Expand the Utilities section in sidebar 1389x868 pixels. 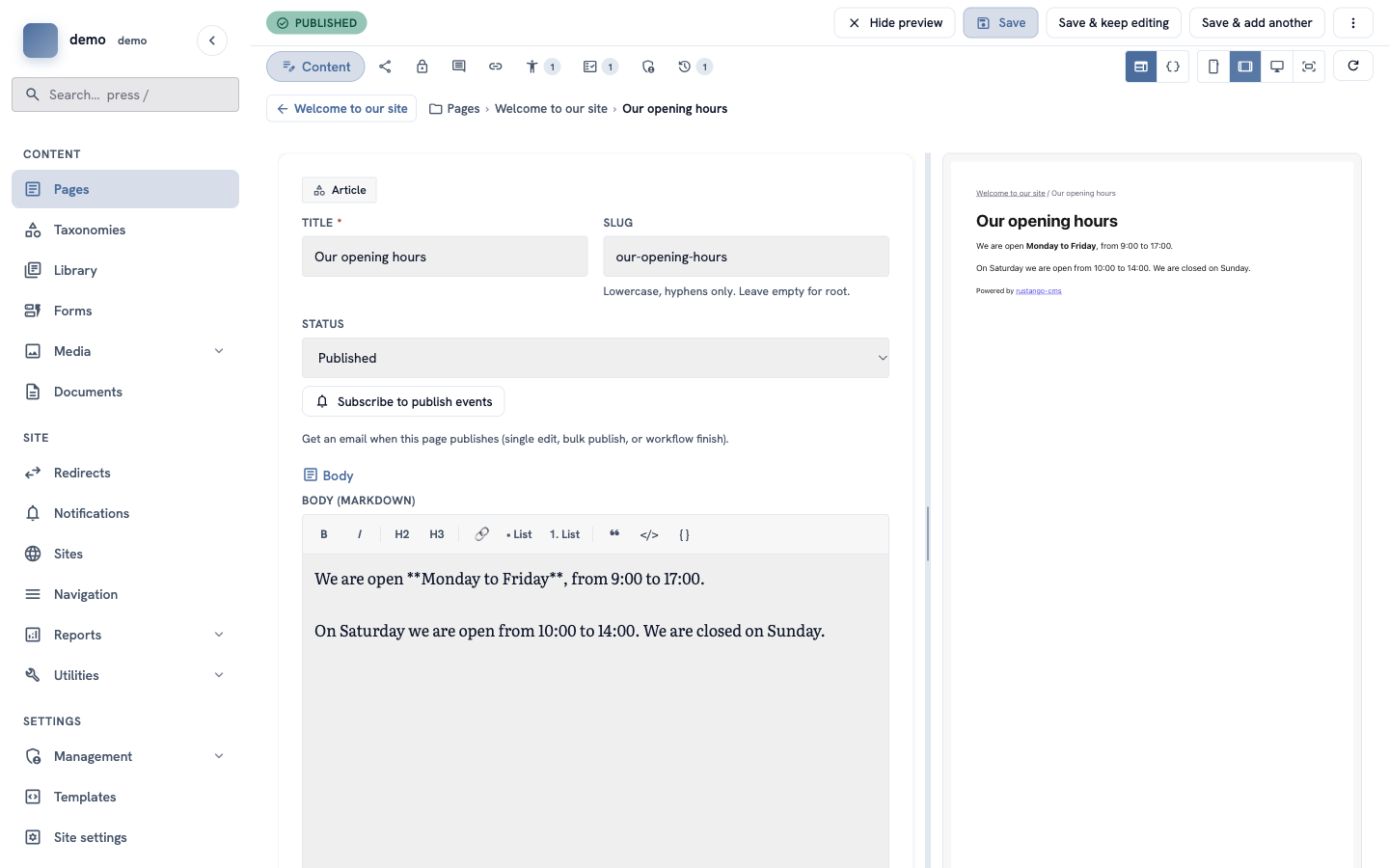point(219,675)
